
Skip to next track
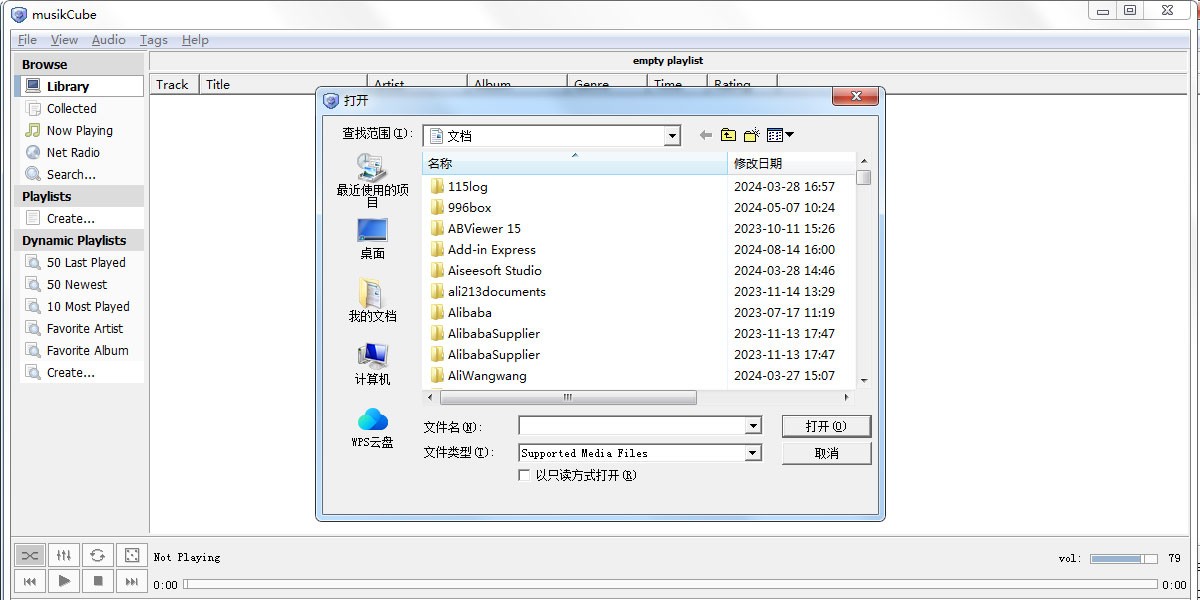point(131,581)
